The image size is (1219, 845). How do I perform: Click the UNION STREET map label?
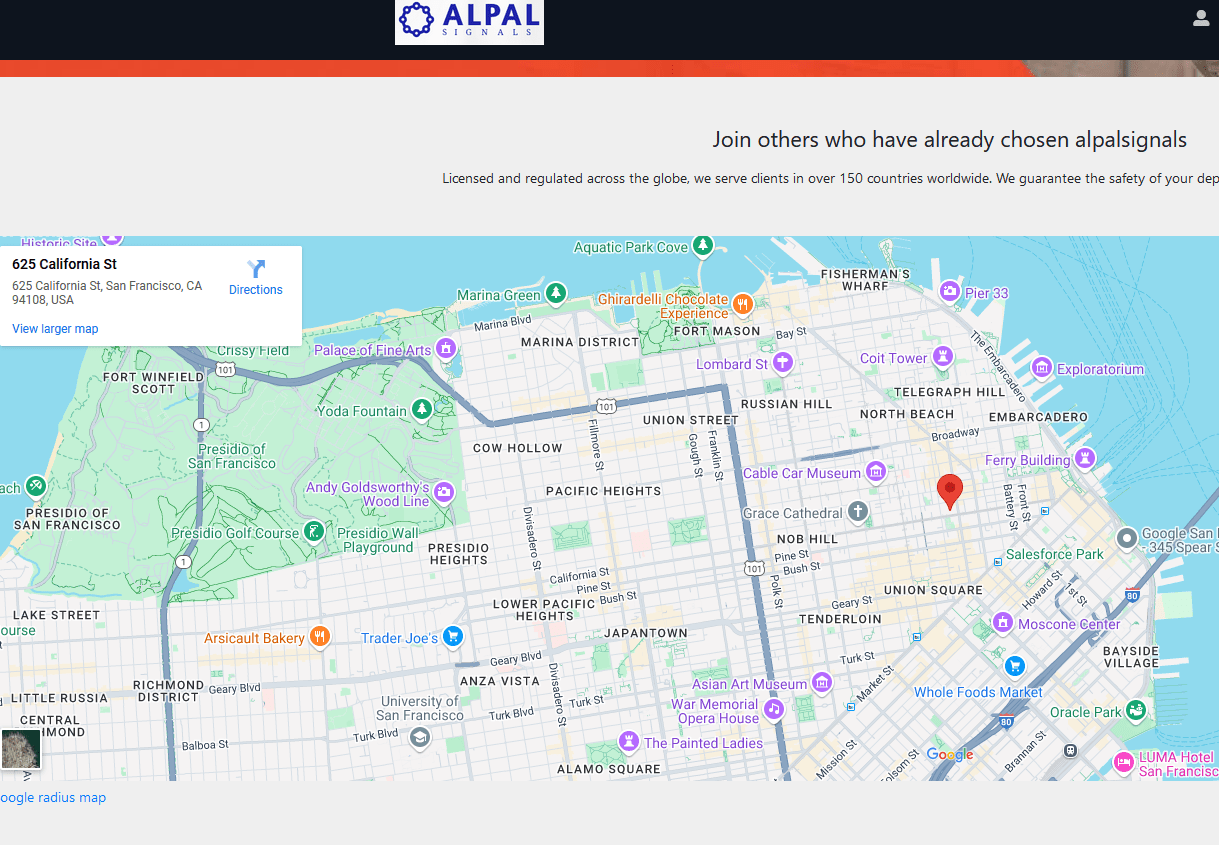click(x=690, y=420)
